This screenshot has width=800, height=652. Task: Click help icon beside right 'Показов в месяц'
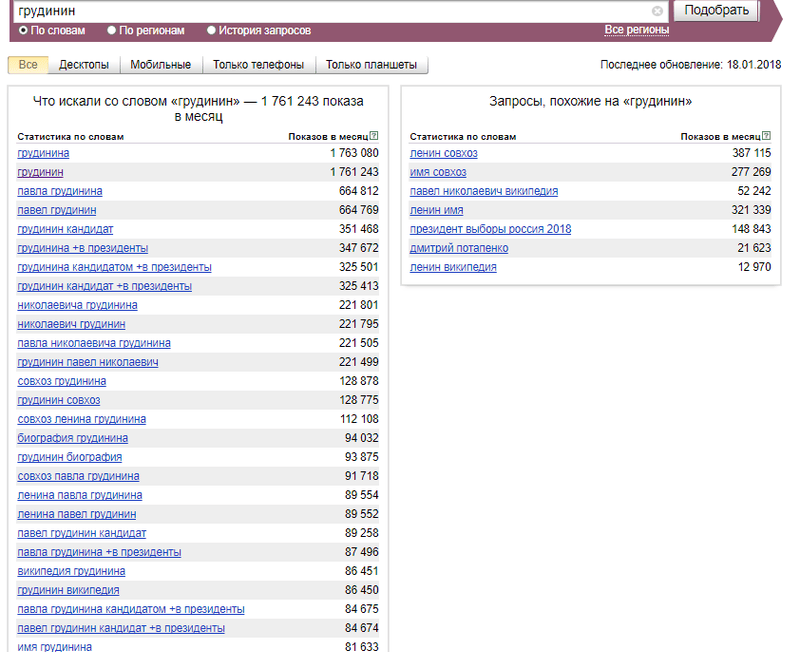pyautogui.click(x=766, y=136)
